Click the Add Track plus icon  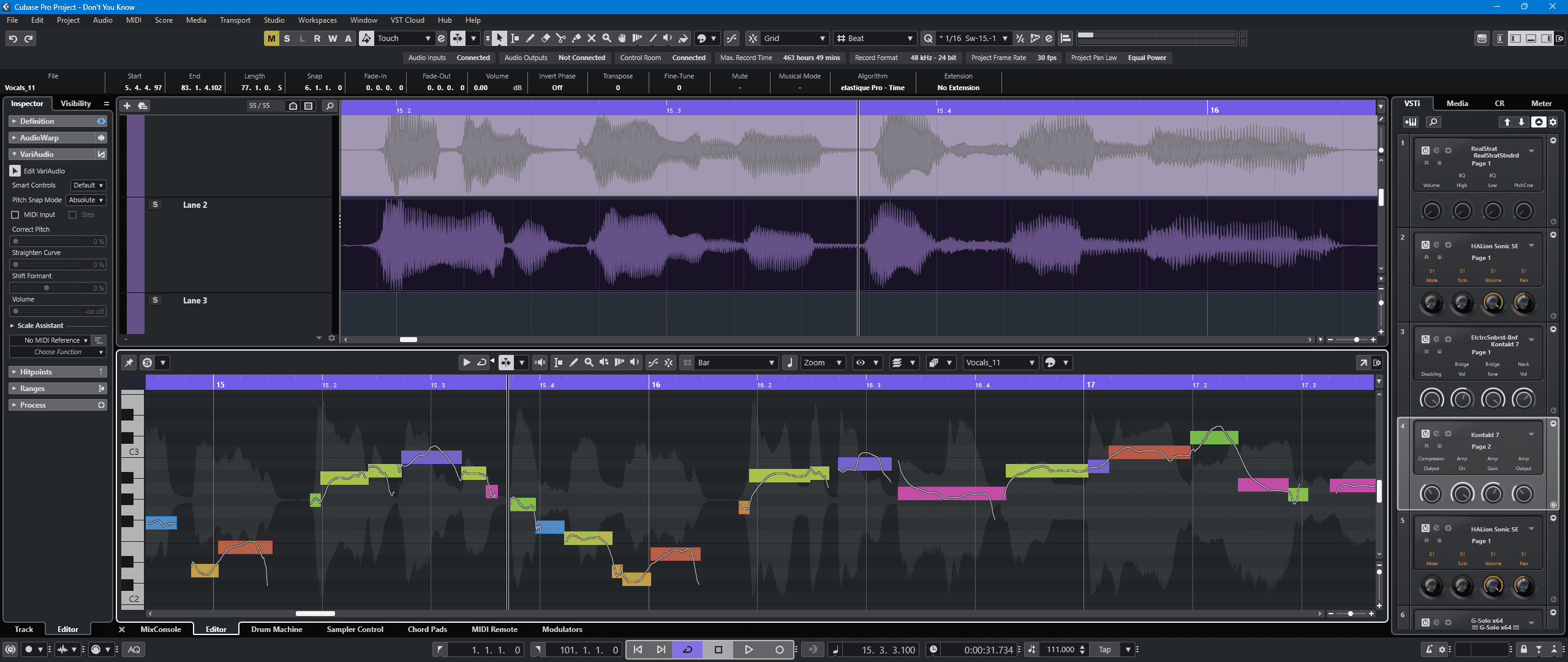127,106
